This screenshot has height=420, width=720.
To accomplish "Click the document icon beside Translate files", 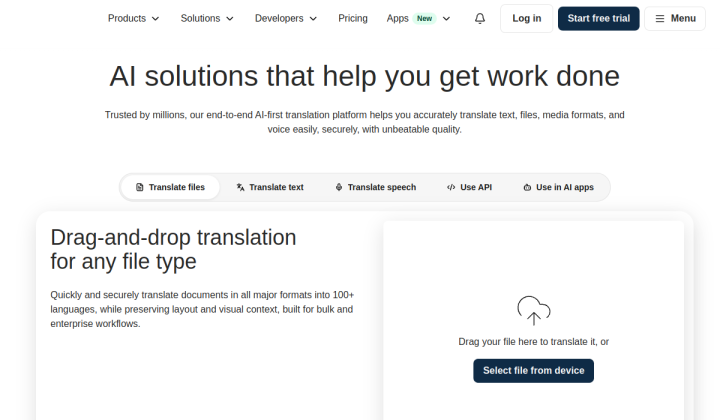I will coord(140,187).
